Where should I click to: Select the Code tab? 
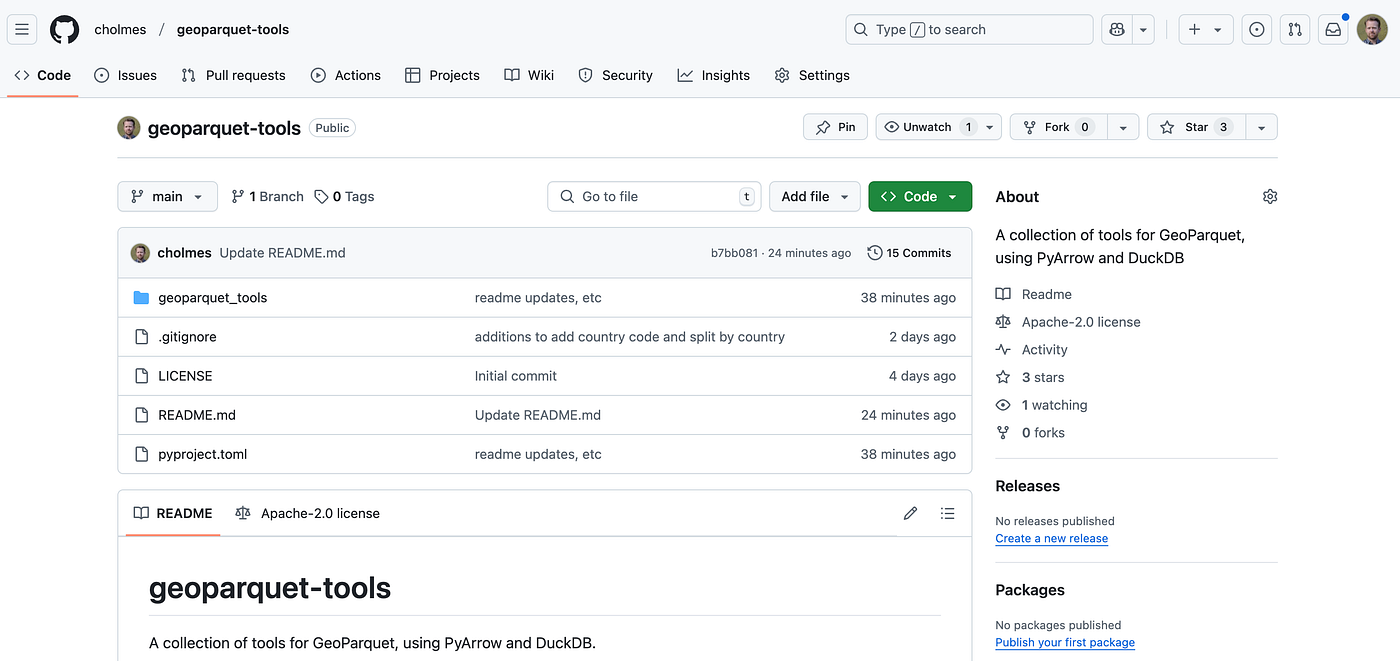pos(43,75)
